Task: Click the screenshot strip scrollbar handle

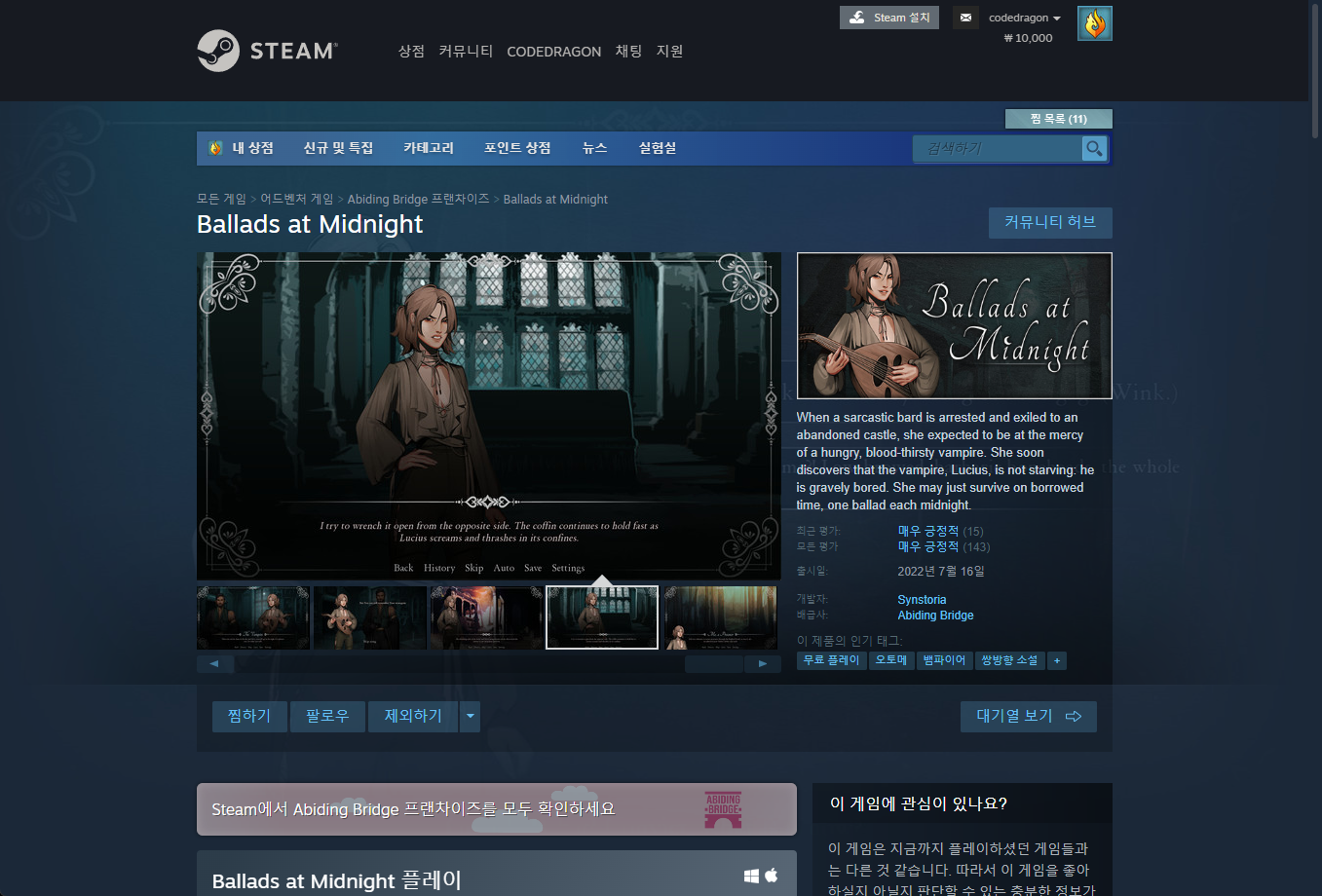Action: (x=714, y=664)
